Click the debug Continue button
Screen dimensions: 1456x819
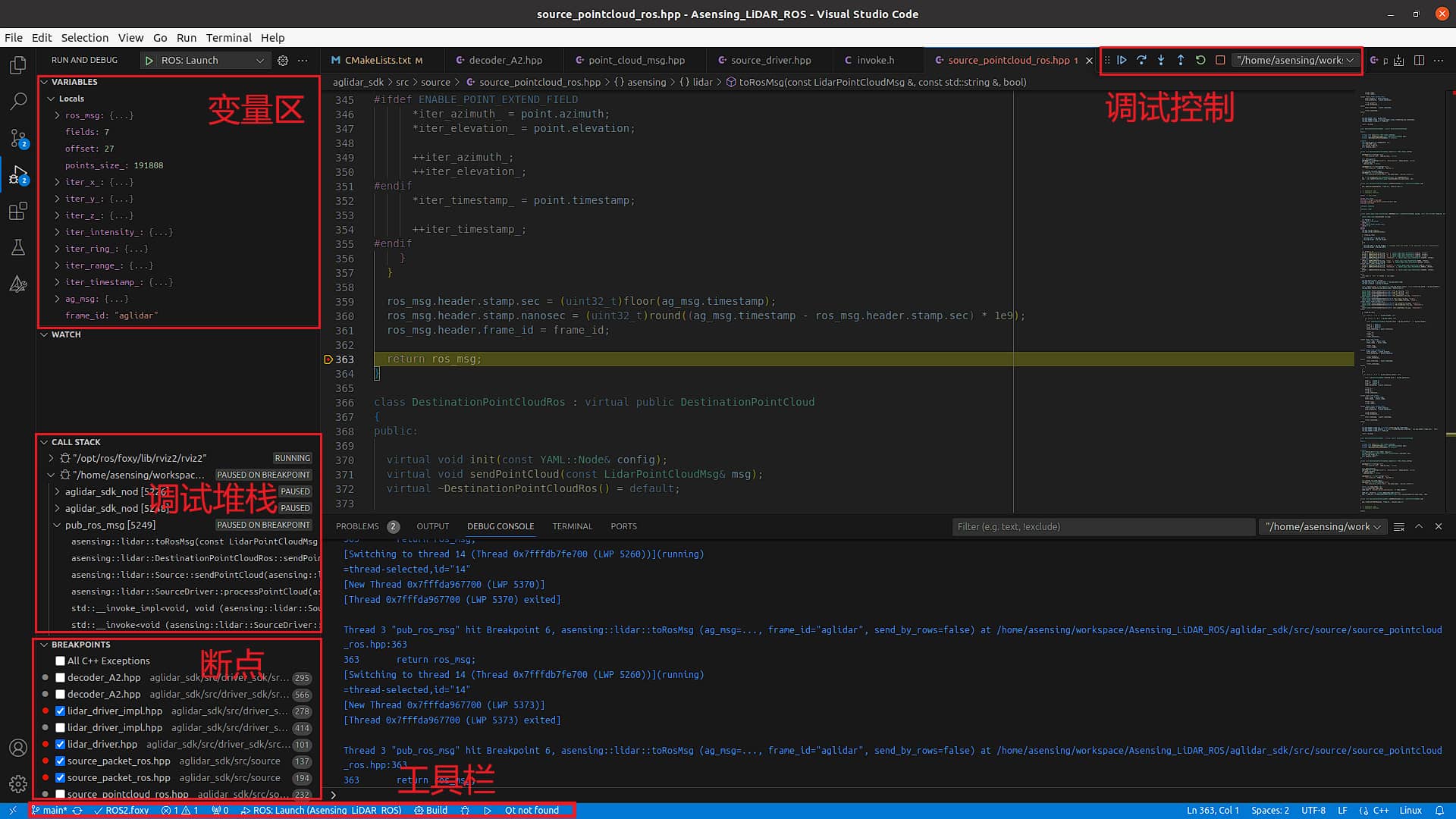pyautogui.click(x=1122, y=60)
